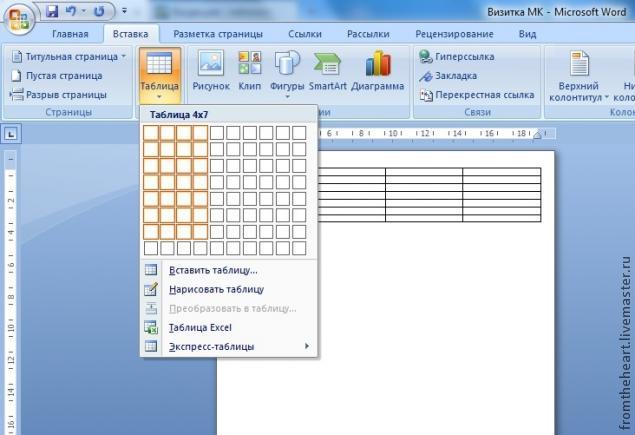Insert a Закладка bookmark
The width and height of the screenshot is (635, 435).
448,76
